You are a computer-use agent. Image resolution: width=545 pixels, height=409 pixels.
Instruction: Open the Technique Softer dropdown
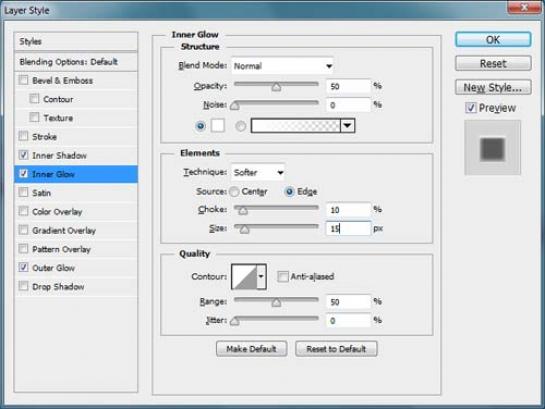click(x=258, y=172)
